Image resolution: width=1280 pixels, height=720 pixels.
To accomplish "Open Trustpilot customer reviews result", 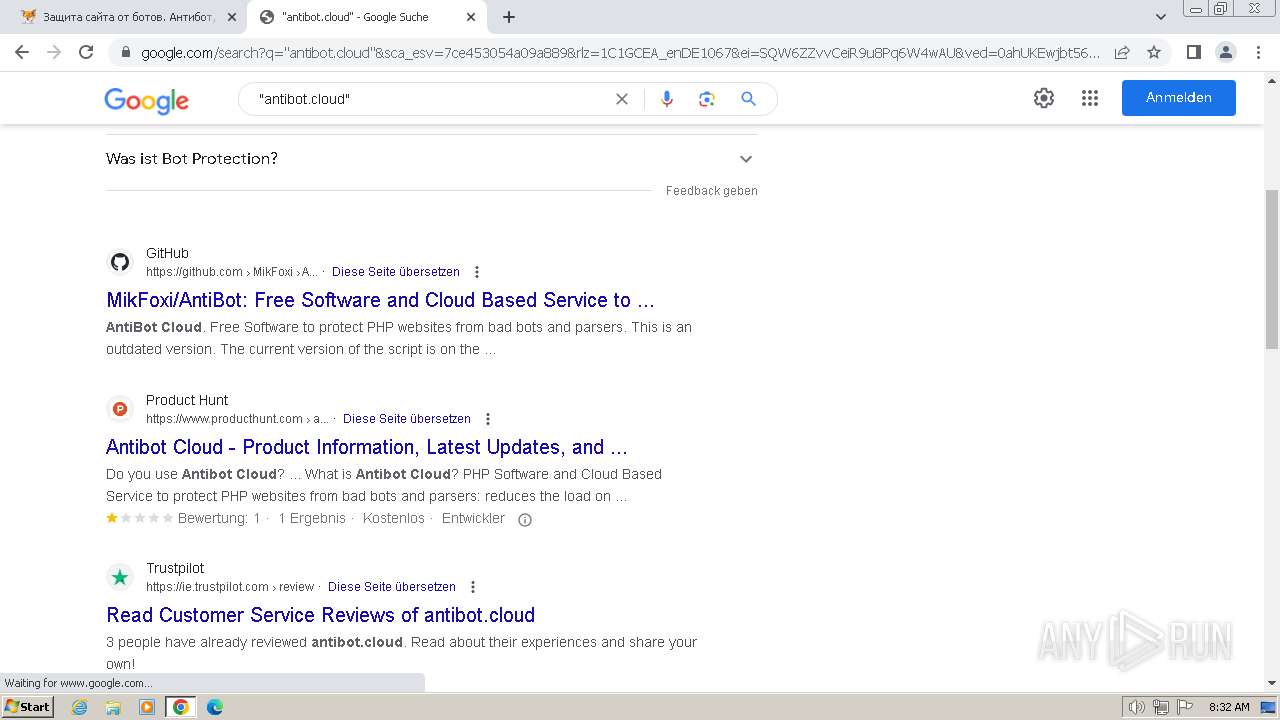I will click(x=320, y=615).
